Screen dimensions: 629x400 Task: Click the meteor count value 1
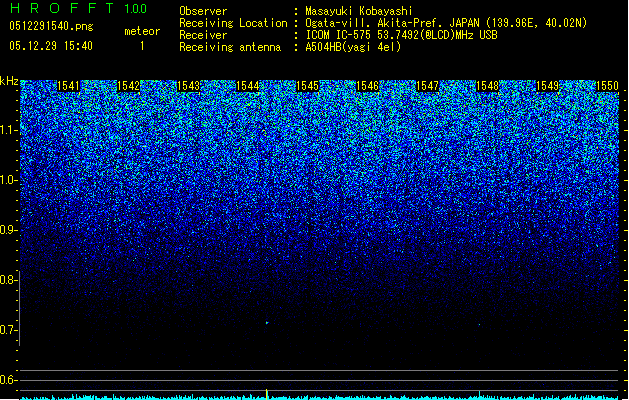coord(142,46)
